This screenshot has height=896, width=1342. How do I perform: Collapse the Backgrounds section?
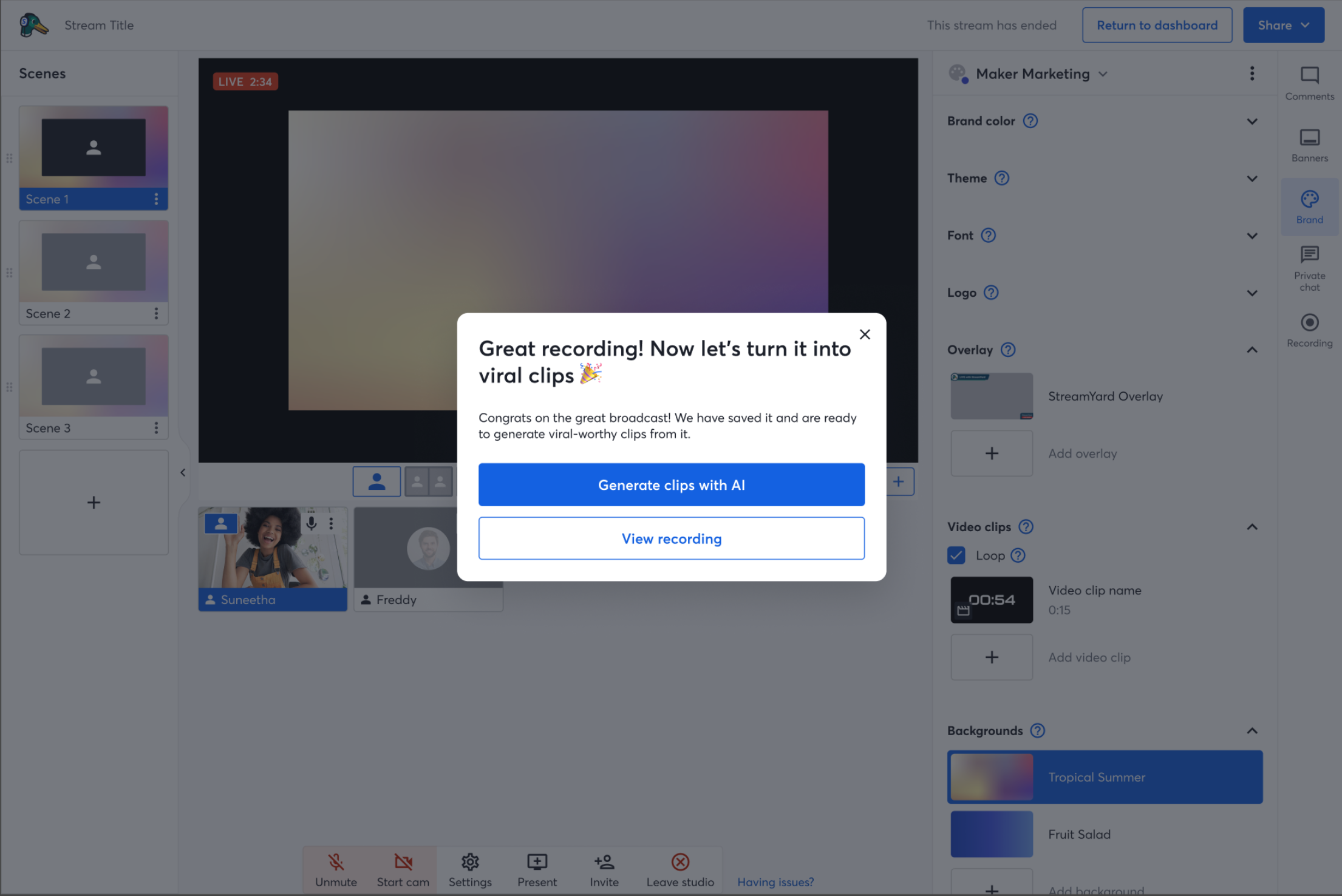point(1252,731)
